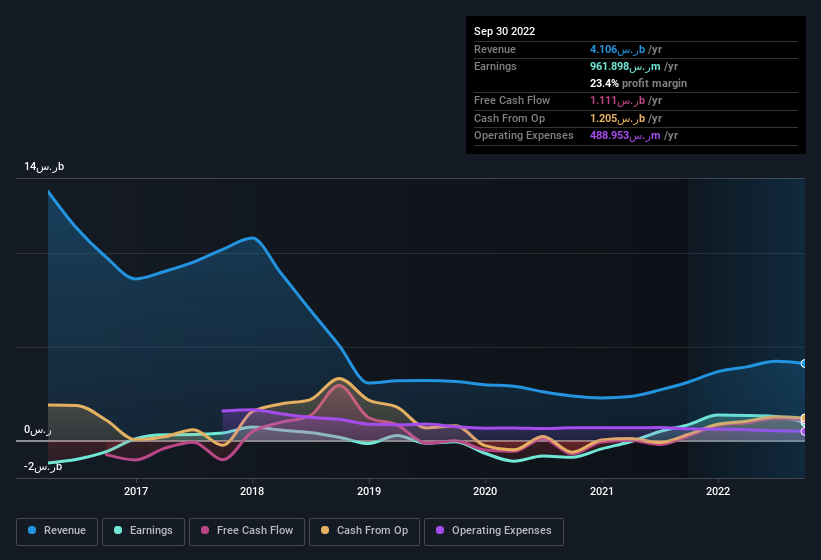Click the orange Cash From Op dot
This screenshot has height=560, width=821.
click(326, 531)
